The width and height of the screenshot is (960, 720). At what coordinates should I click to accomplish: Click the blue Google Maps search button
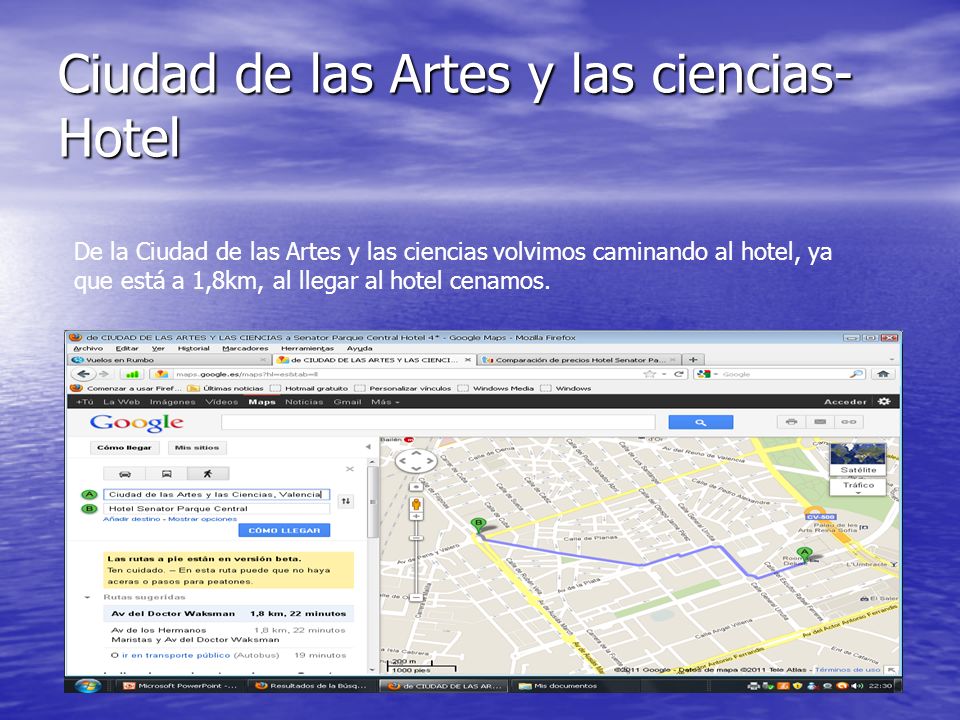(700, 422)
